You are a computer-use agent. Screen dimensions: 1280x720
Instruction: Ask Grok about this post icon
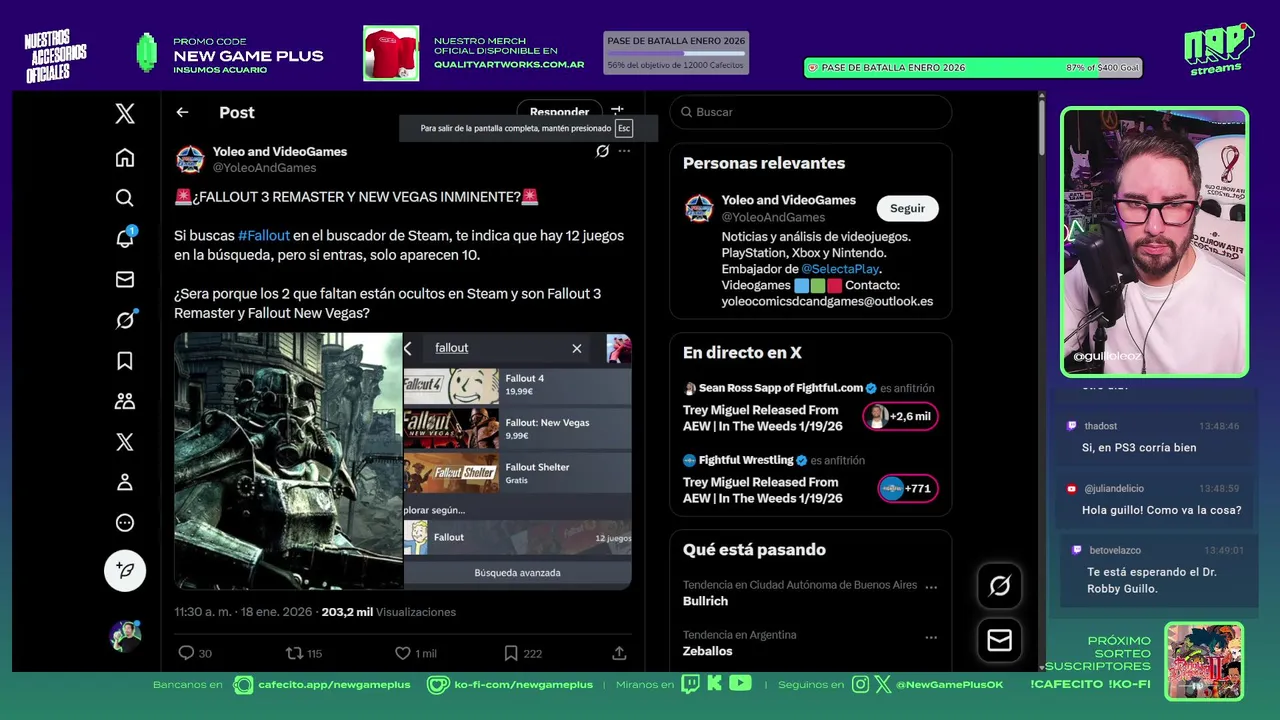pos(602,151)
